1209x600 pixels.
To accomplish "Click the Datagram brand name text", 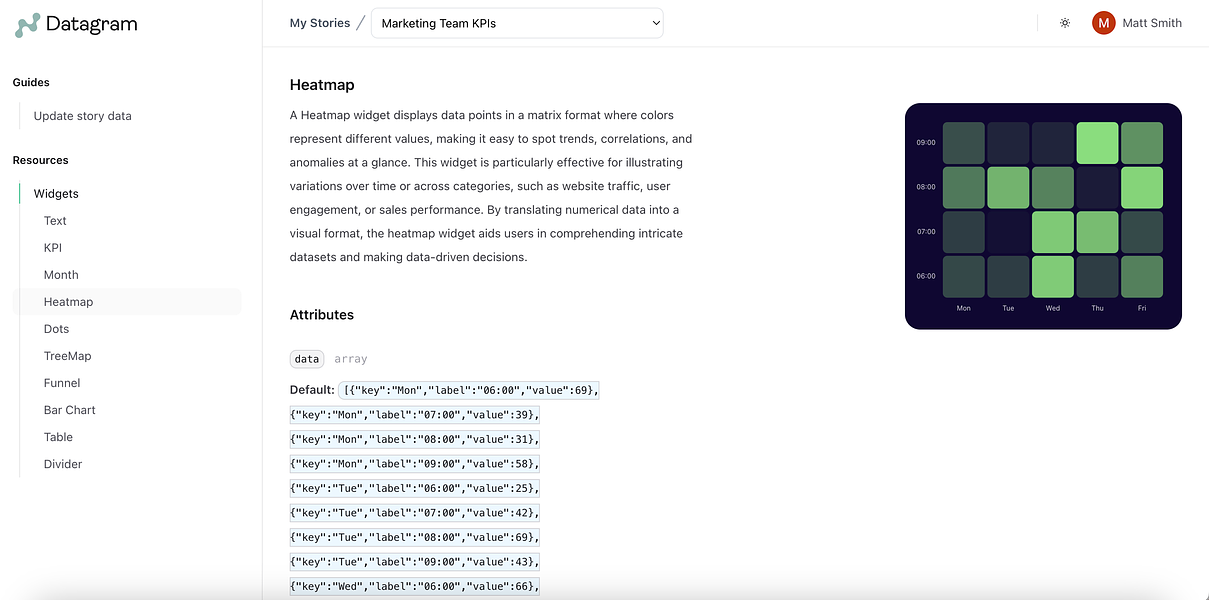I will tap(92, 25).
